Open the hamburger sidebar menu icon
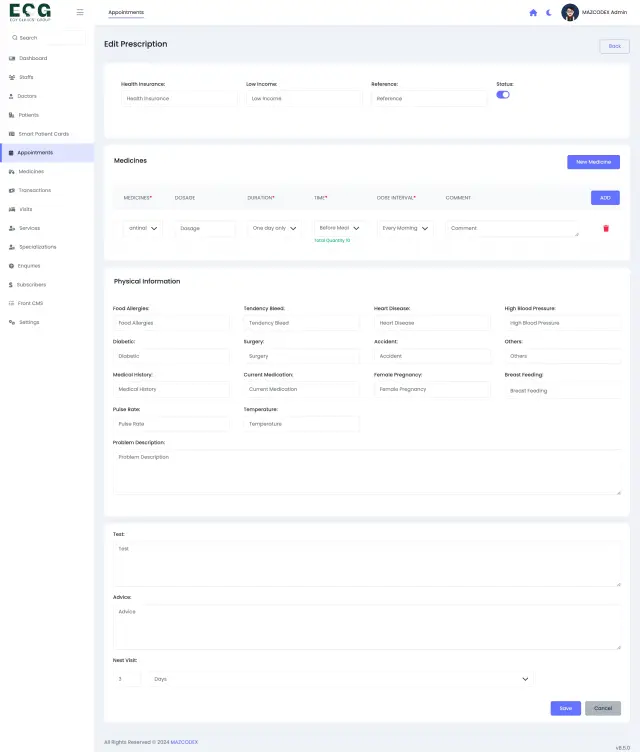 coord(80,12)
